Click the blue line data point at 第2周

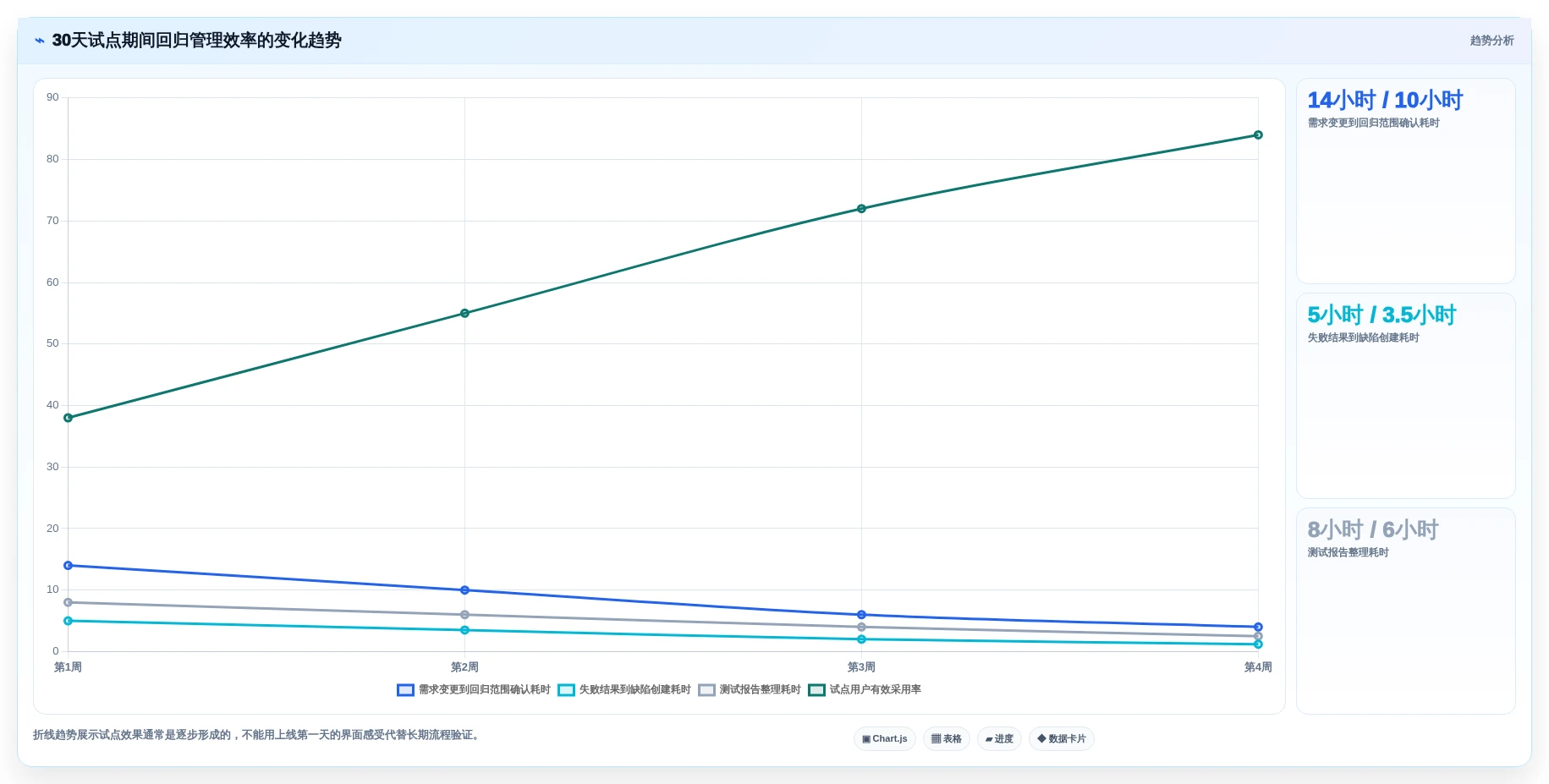(464, 590)
